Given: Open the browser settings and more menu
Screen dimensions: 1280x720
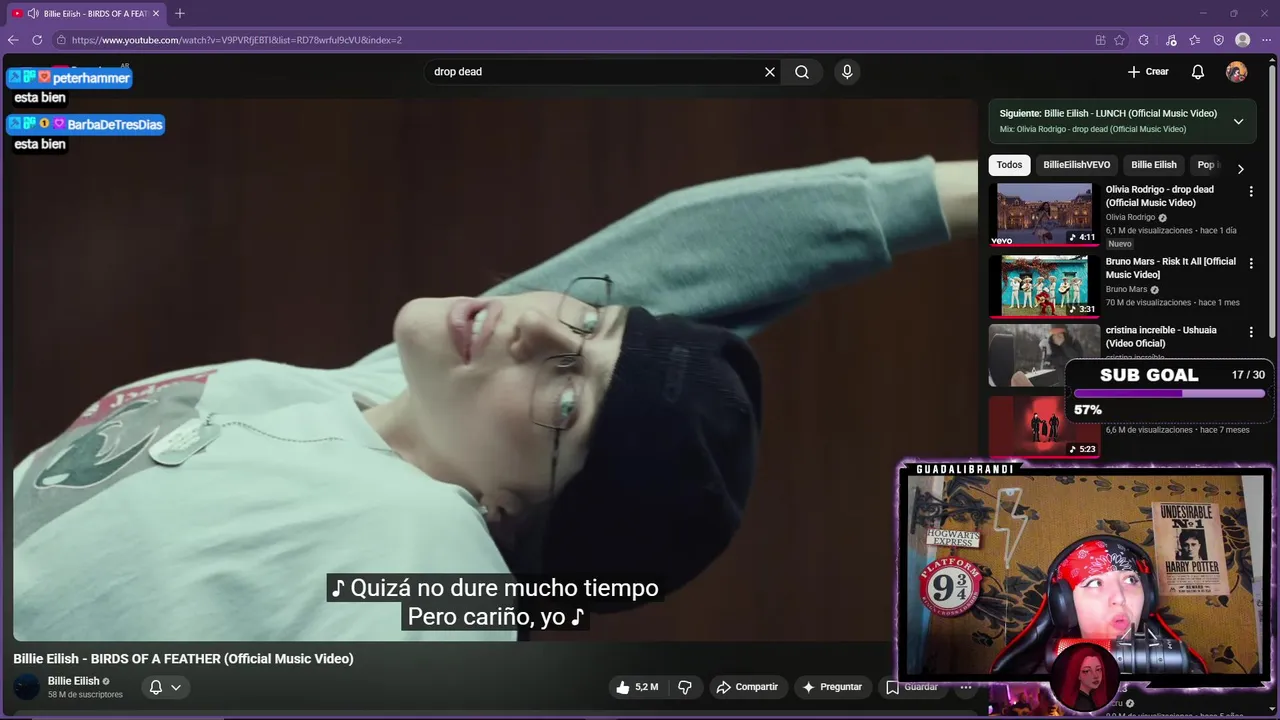Looking at the screenshot, I should click(1267, 40).
